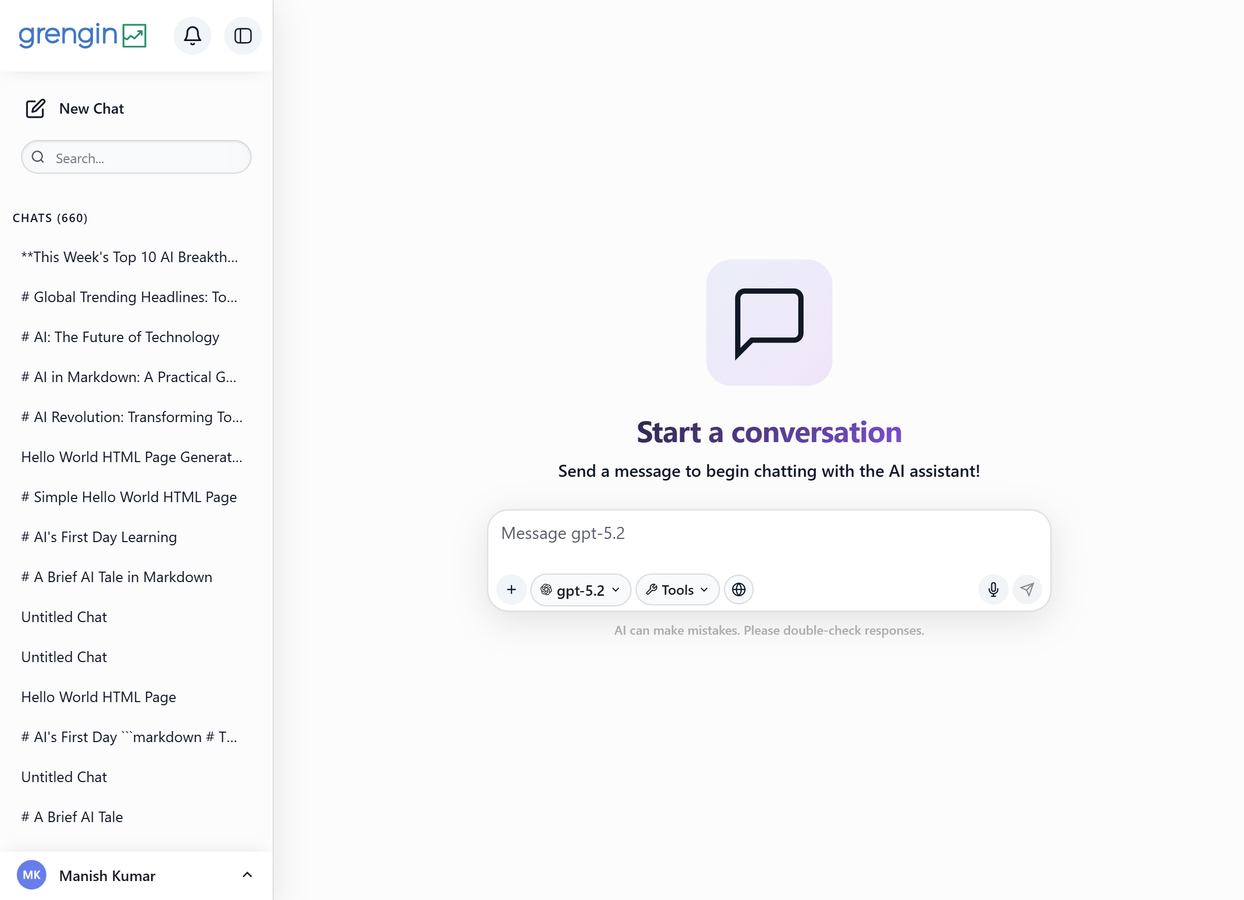Click into the Message gpt-5.2 input

(769, 534)
